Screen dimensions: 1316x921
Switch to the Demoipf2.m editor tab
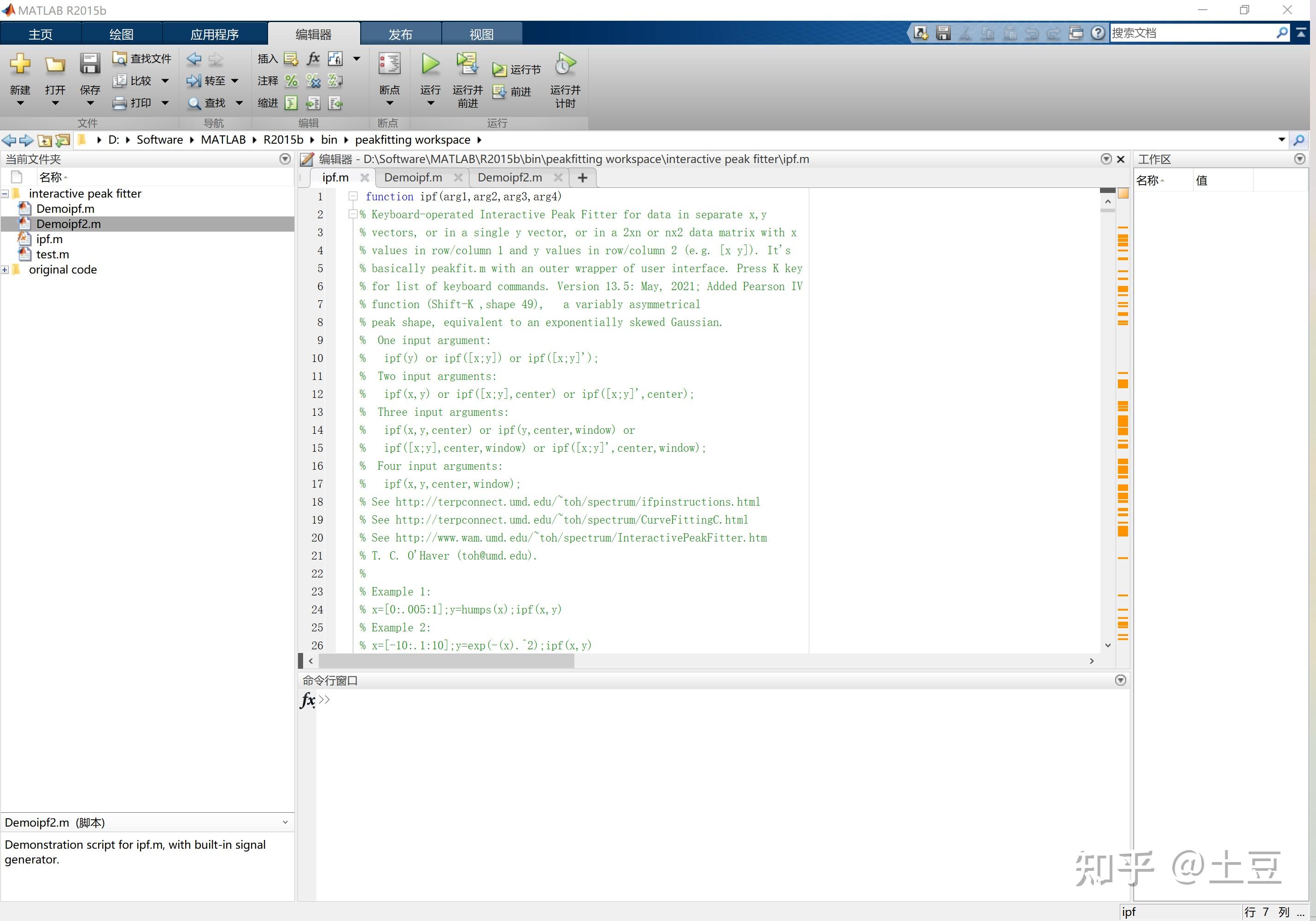click(509, 178)
